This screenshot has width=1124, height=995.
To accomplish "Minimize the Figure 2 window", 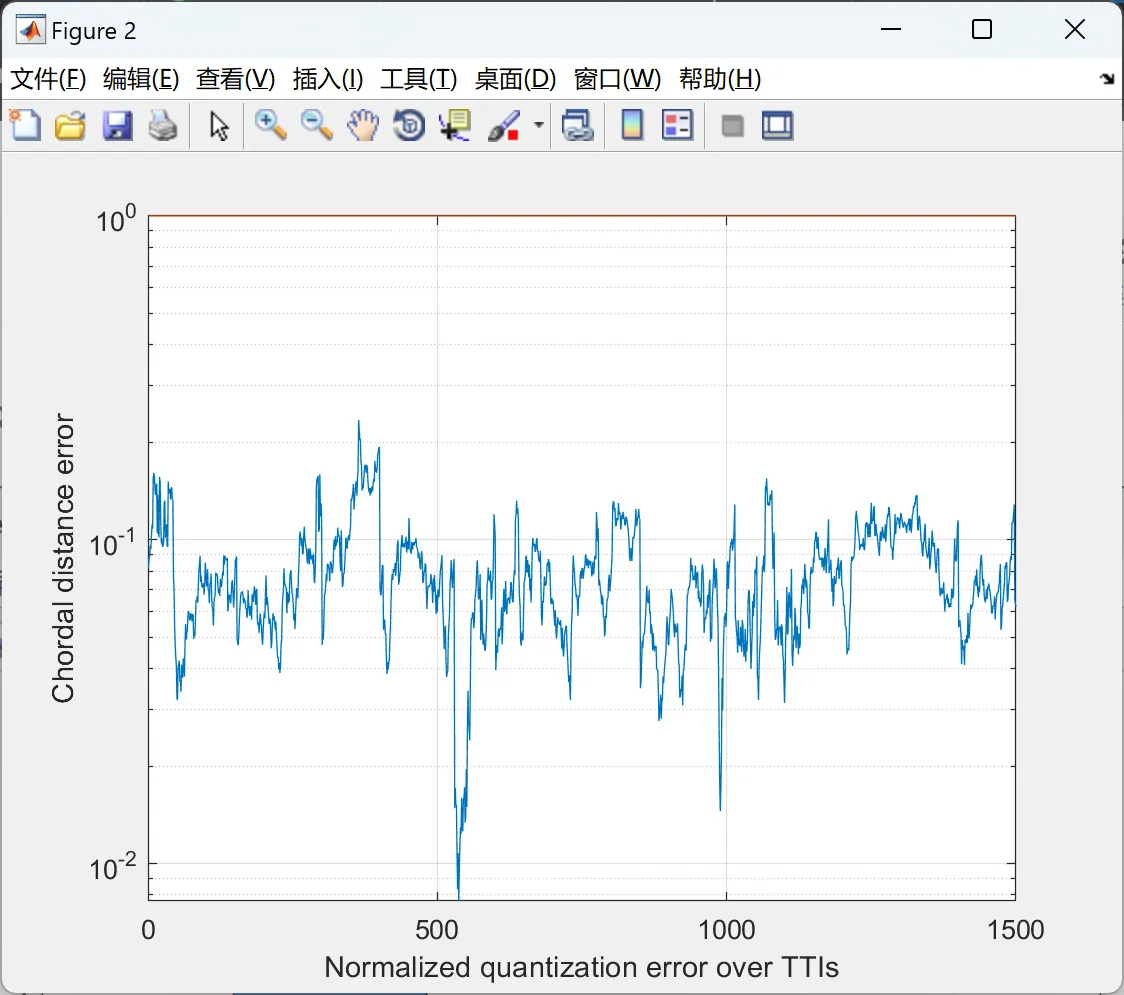I will 890,29.
